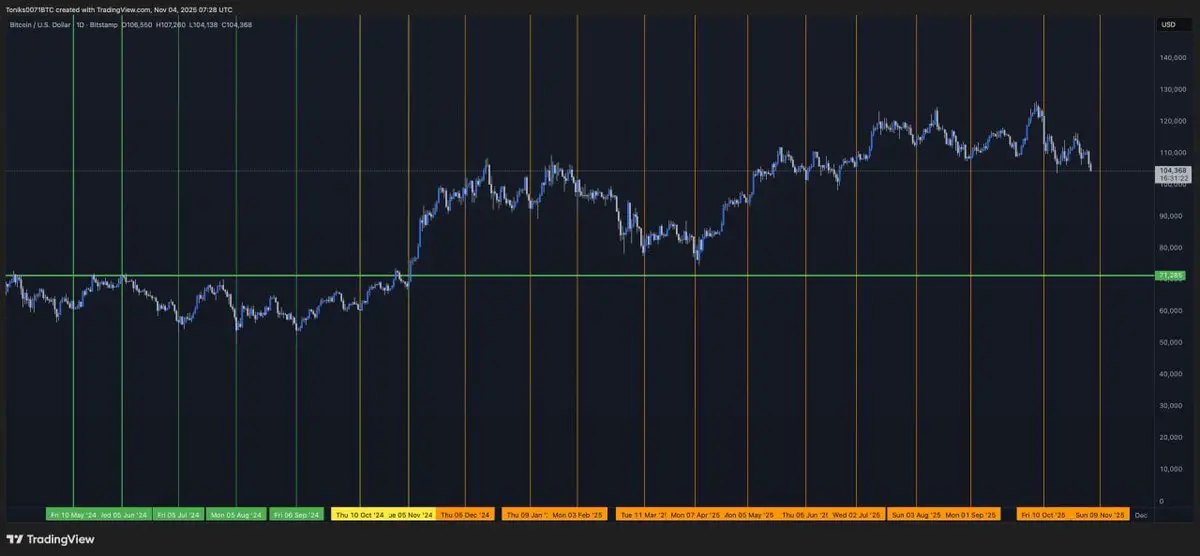Click the C104,368 close price value
Image resolution: width=1200 pixels, height=556 pixels.
pyautogui.click(x=237, y=24)
